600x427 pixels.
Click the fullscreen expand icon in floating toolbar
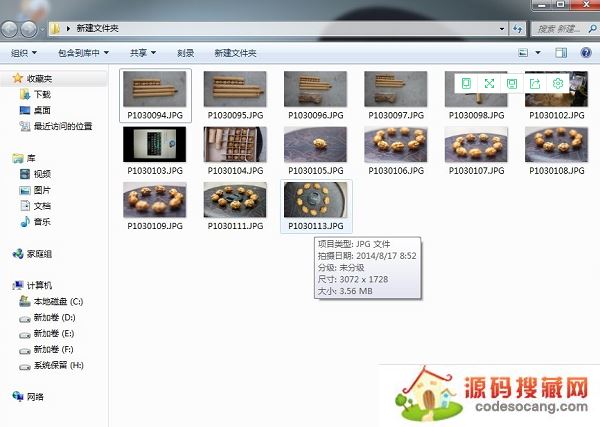[x=489, y=84]
